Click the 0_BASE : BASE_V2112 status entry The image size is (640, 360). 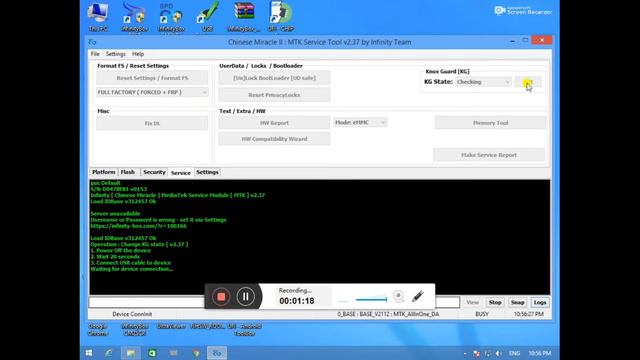(388, 314)
